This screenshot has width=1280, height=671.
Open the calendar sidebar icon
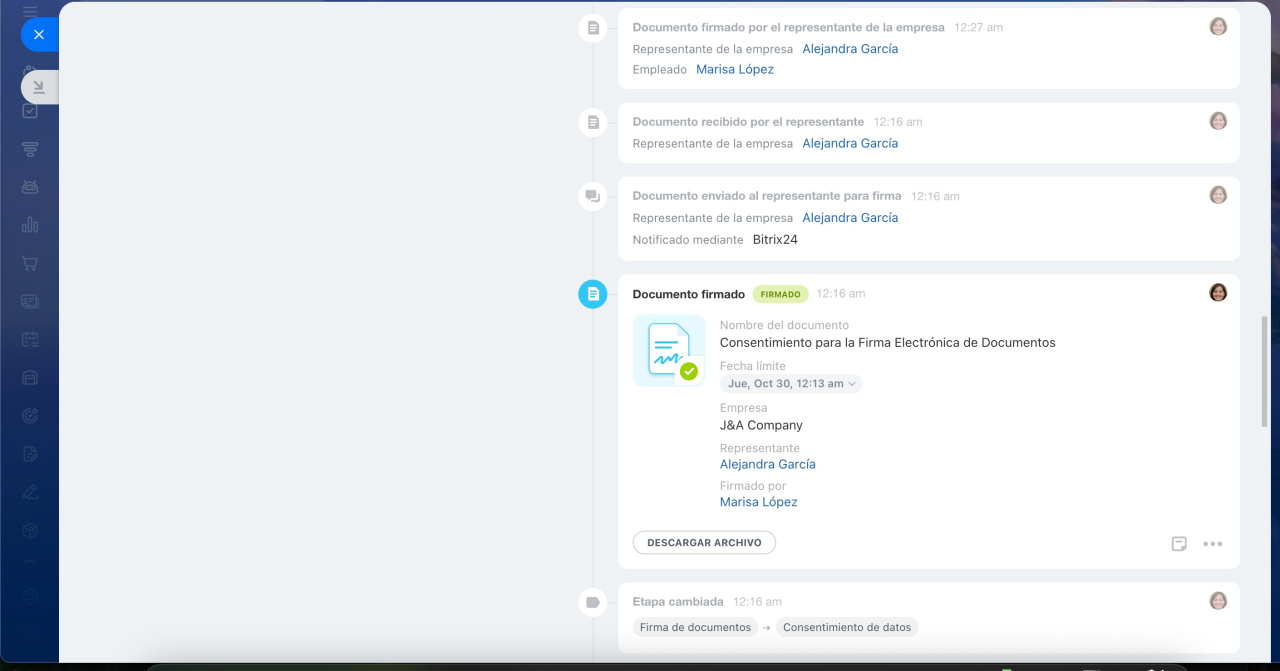30,339
